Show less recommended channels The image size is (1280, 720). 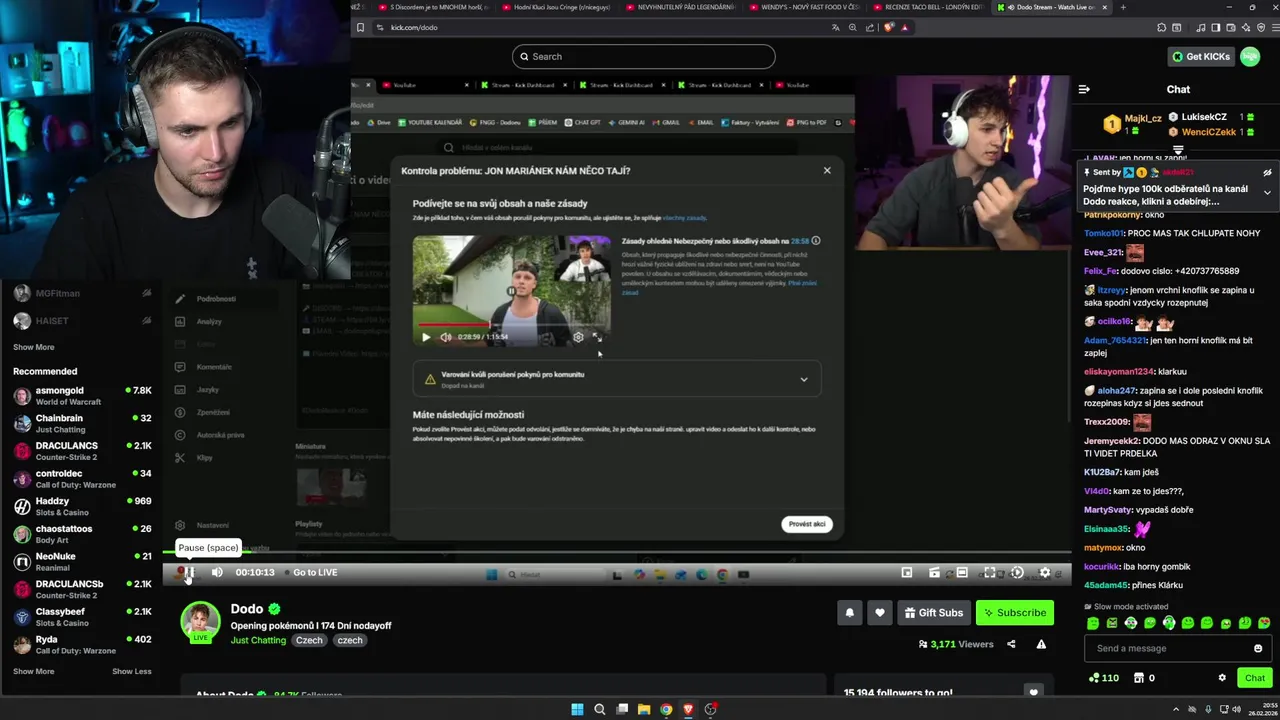coord(132,671)
